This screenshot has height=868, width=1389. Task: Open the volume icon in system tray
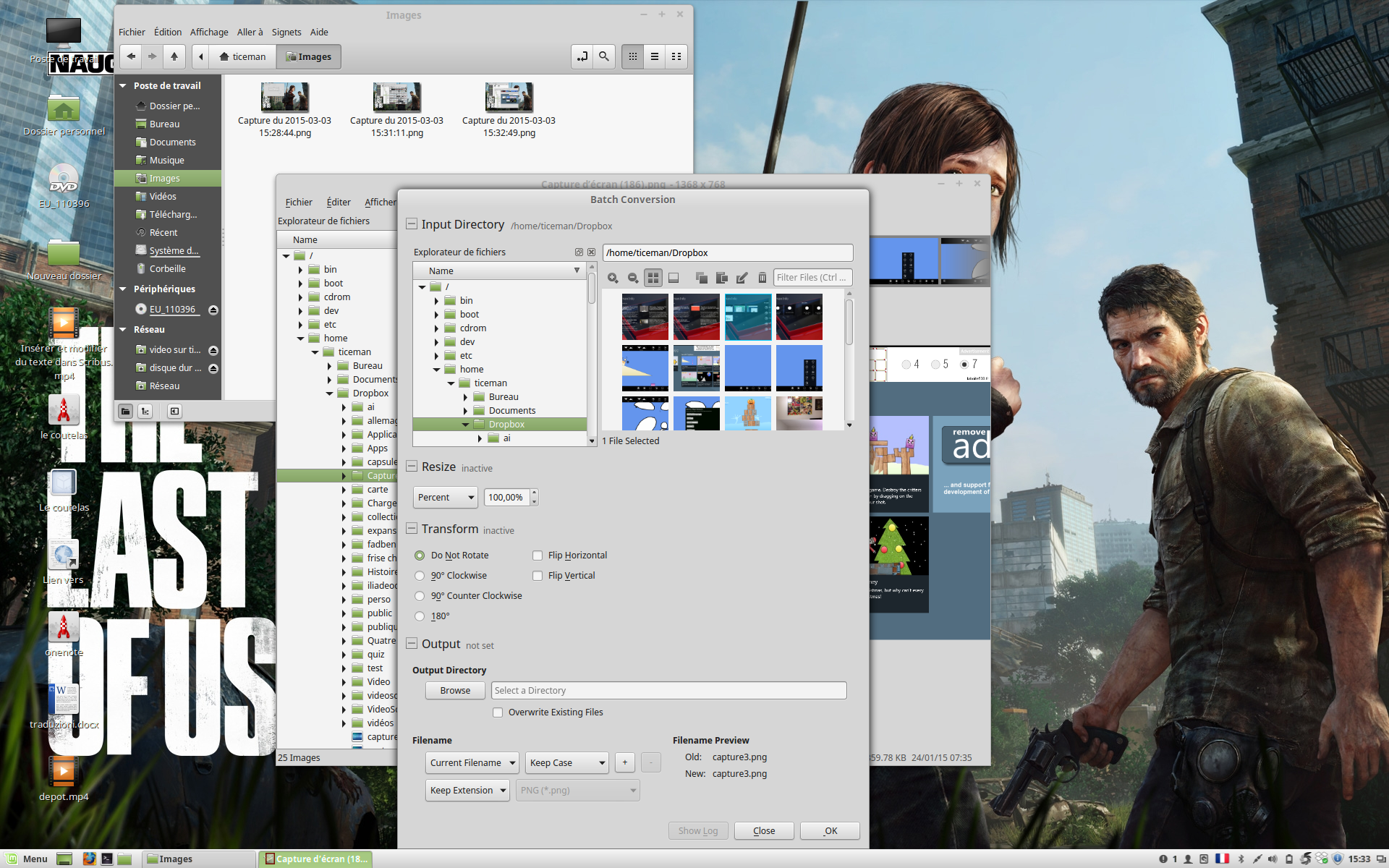click(1273, 859)
